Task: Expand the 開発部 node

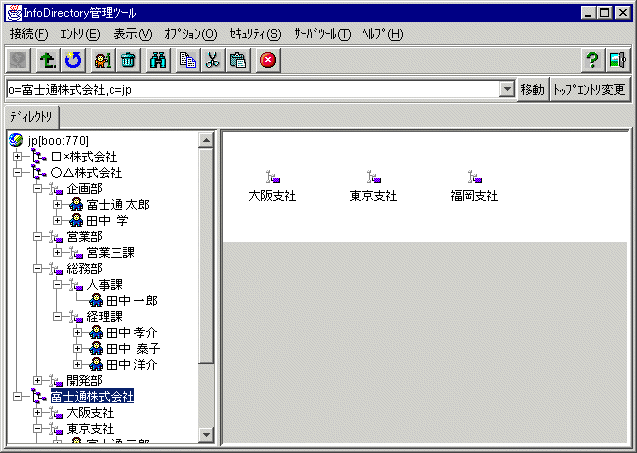Action: coord(37,380)
